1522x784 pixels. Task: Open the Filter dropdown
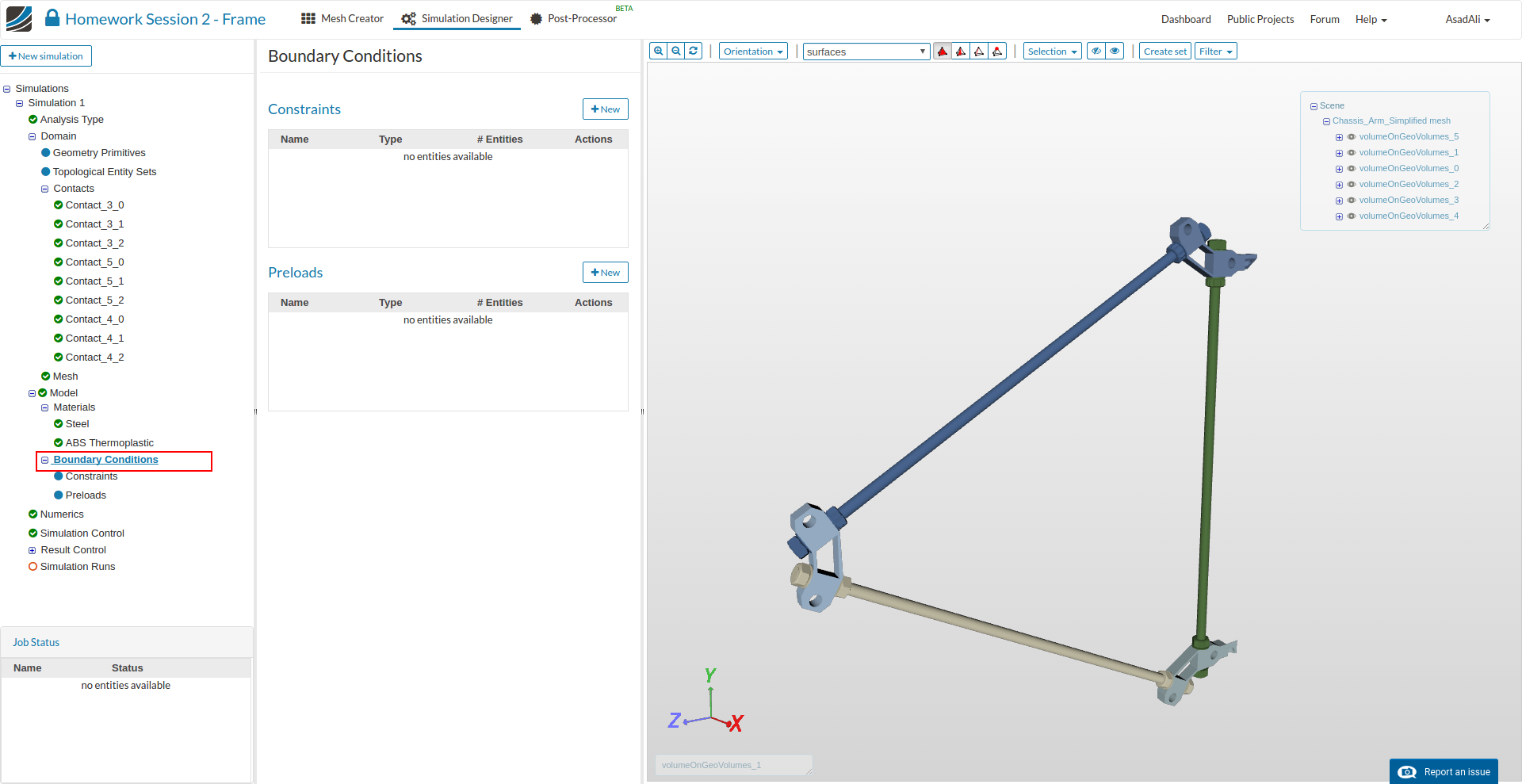point(1215,52)
